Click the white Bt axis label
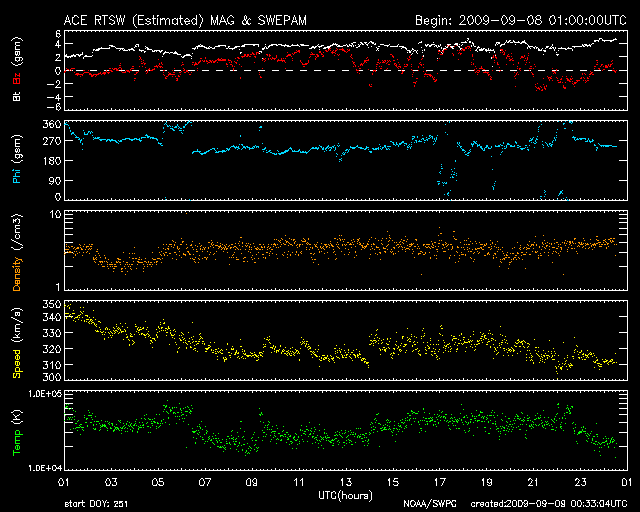This screenshot has height=512, width=640. [16, 97]
